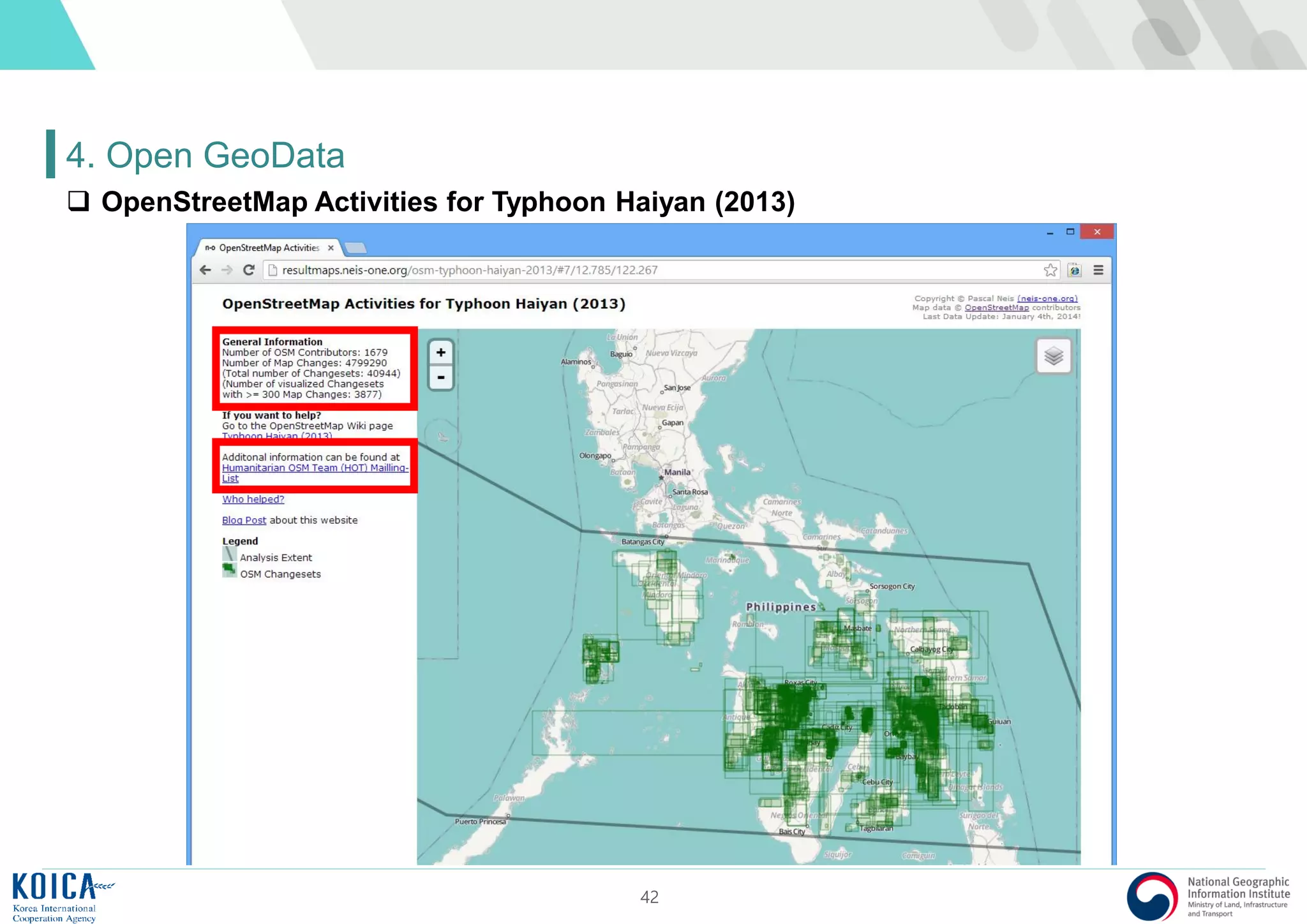Screen dimensions: 1307x924
Task: Open the Who helped? link
Action: pyautogui.click(x=253, y=499)
